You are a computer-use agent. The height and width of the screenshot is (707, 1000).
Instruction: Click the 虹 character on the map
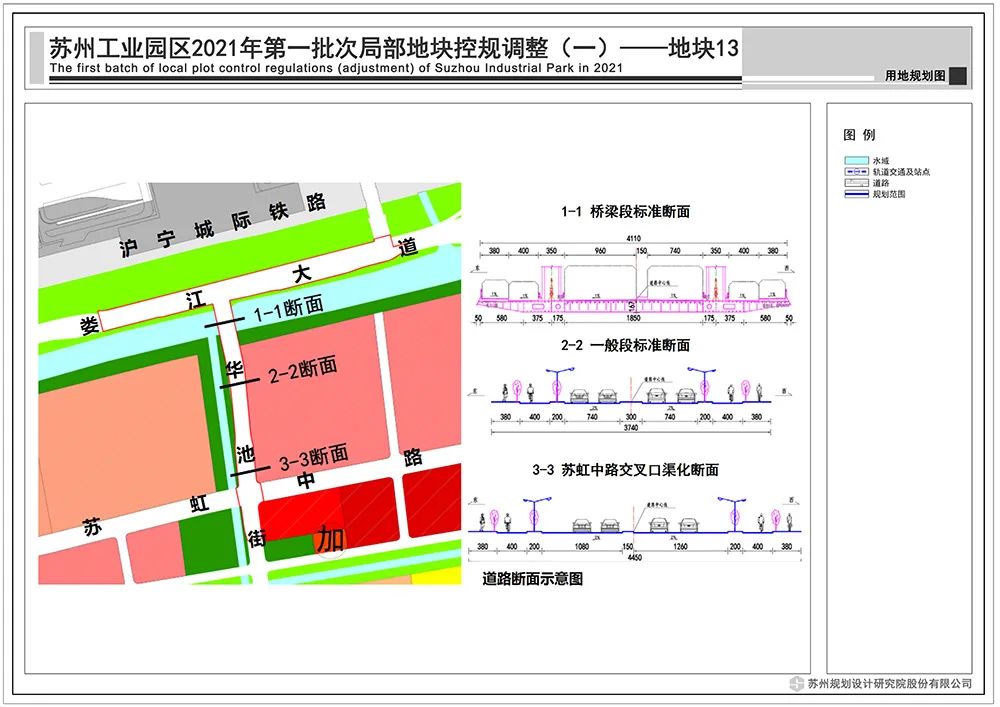pyautogui.click(x=200, y=504)
